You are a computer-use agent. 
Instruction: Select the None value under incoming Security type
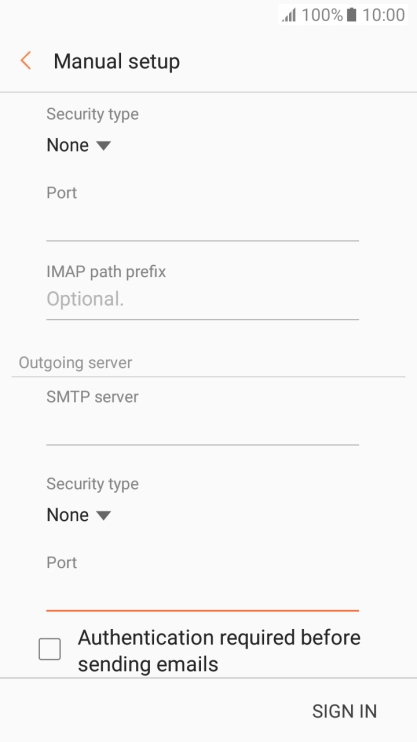tap(67, 145)
